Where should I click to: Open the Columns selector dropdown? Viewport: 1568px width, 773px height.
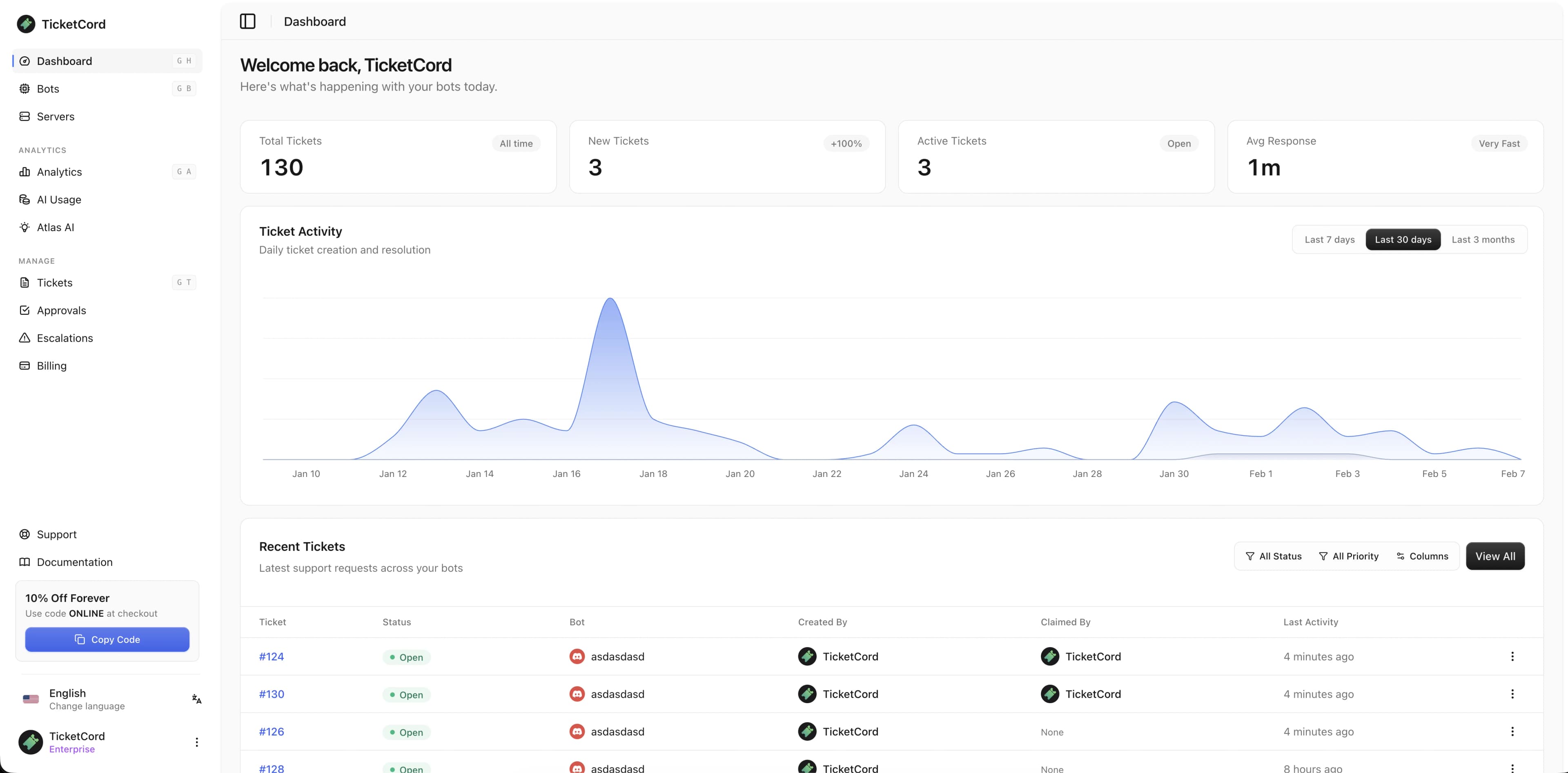1422,556
